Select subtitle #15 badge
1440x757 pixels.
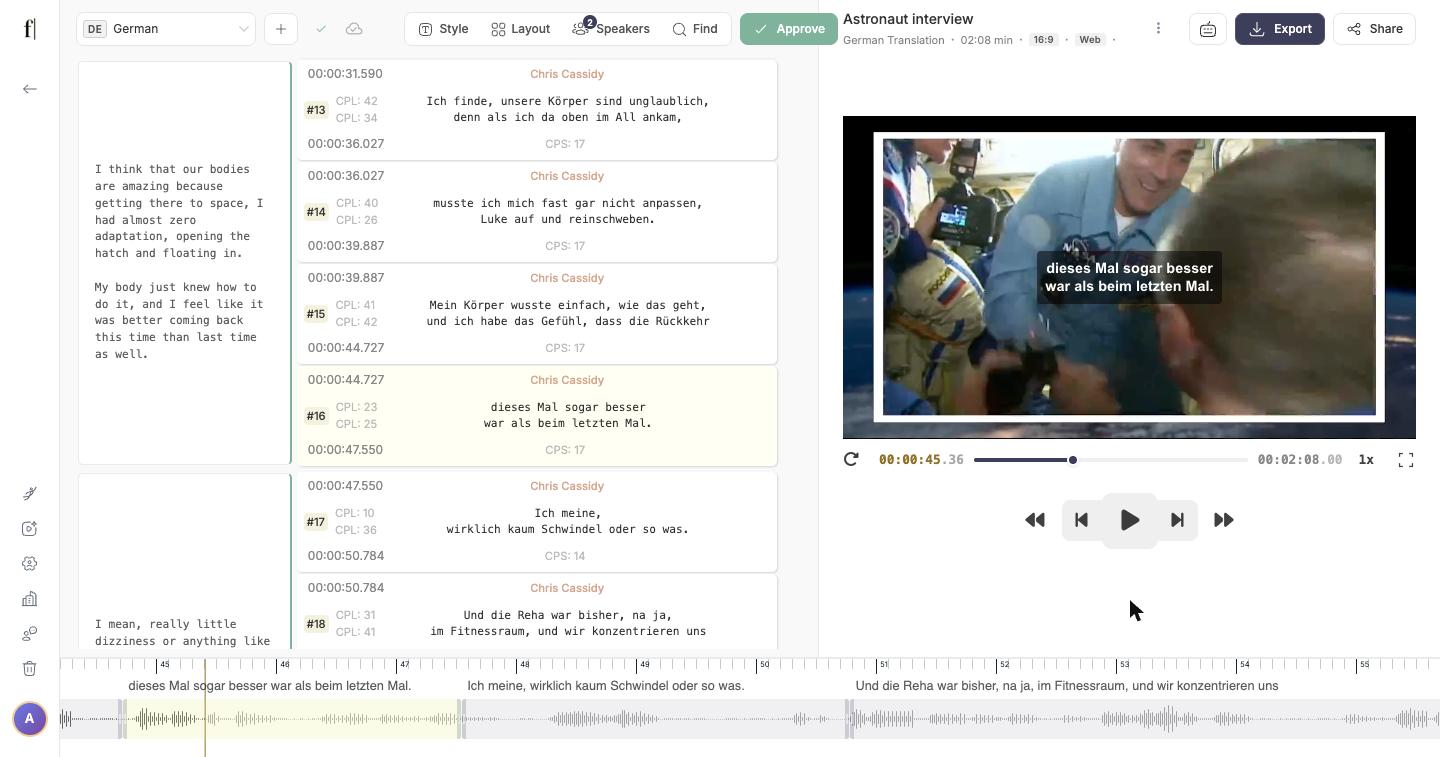coord(316,314)
